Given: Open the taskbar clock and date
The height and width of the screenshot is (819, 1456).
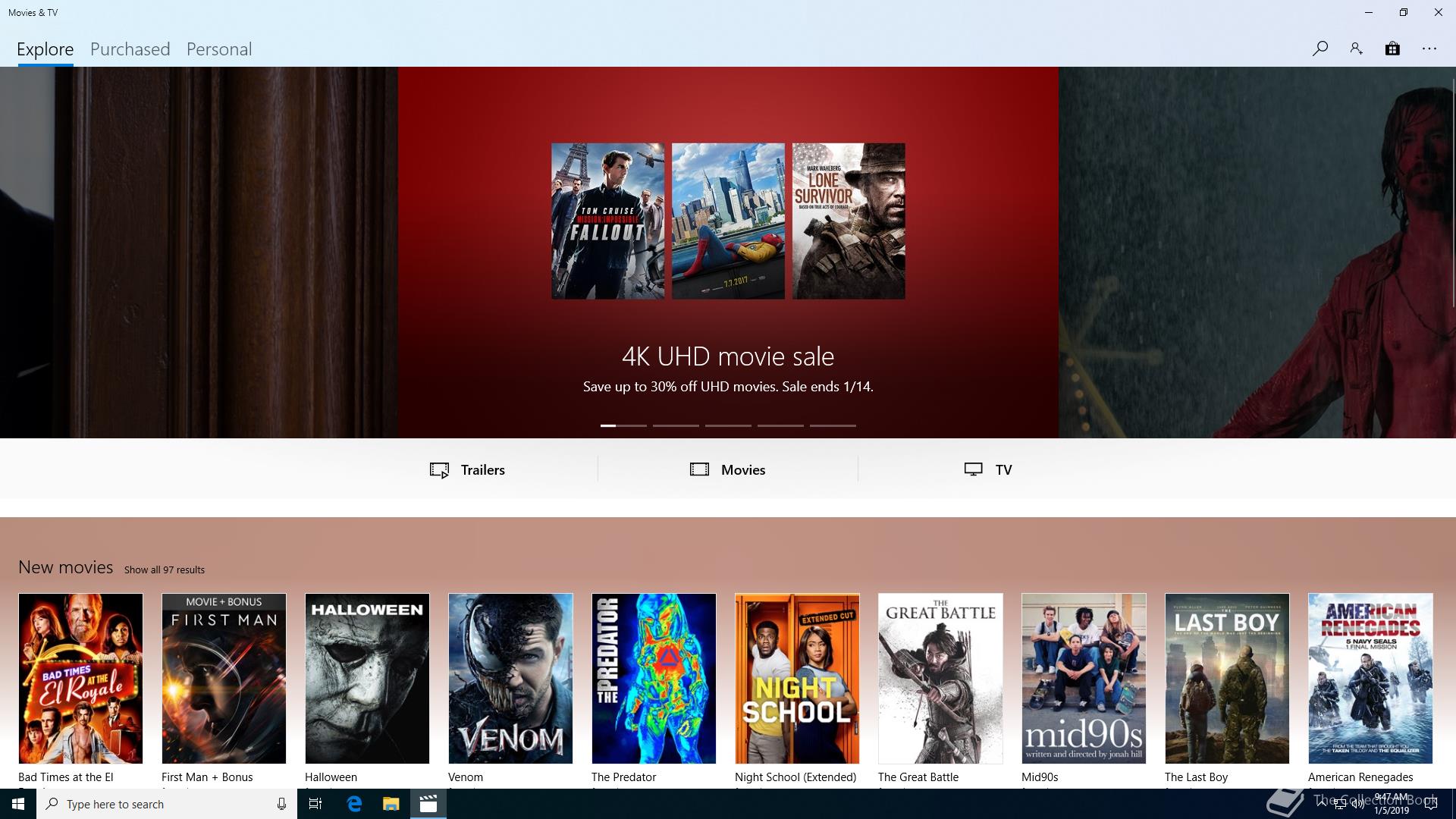Looking at the screenshot, I should coord(1391,804).
